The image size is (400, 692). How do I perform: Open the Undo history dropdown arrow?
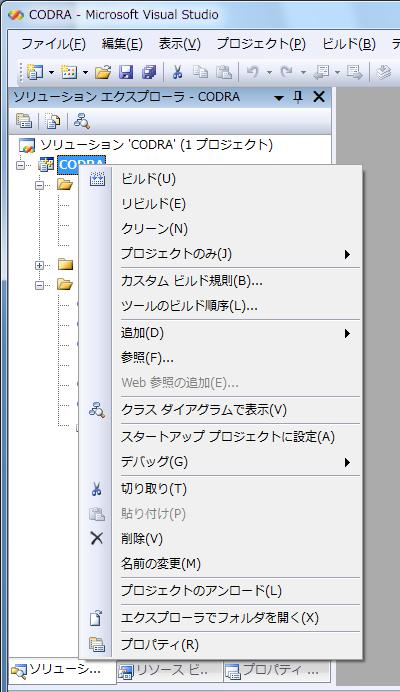(x=269, y=72)
